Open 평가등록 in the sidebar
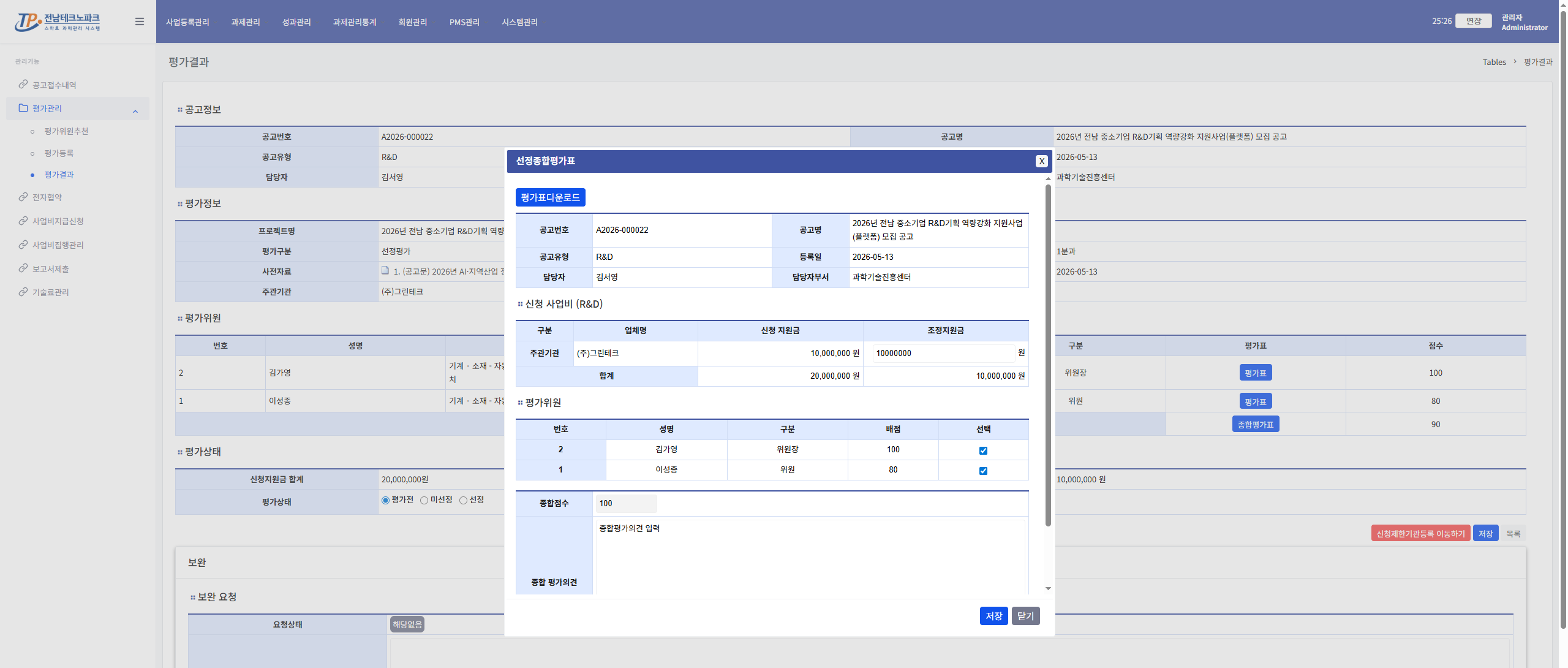The height and width of the screenshot is (668, 1568). click(59, 153)
